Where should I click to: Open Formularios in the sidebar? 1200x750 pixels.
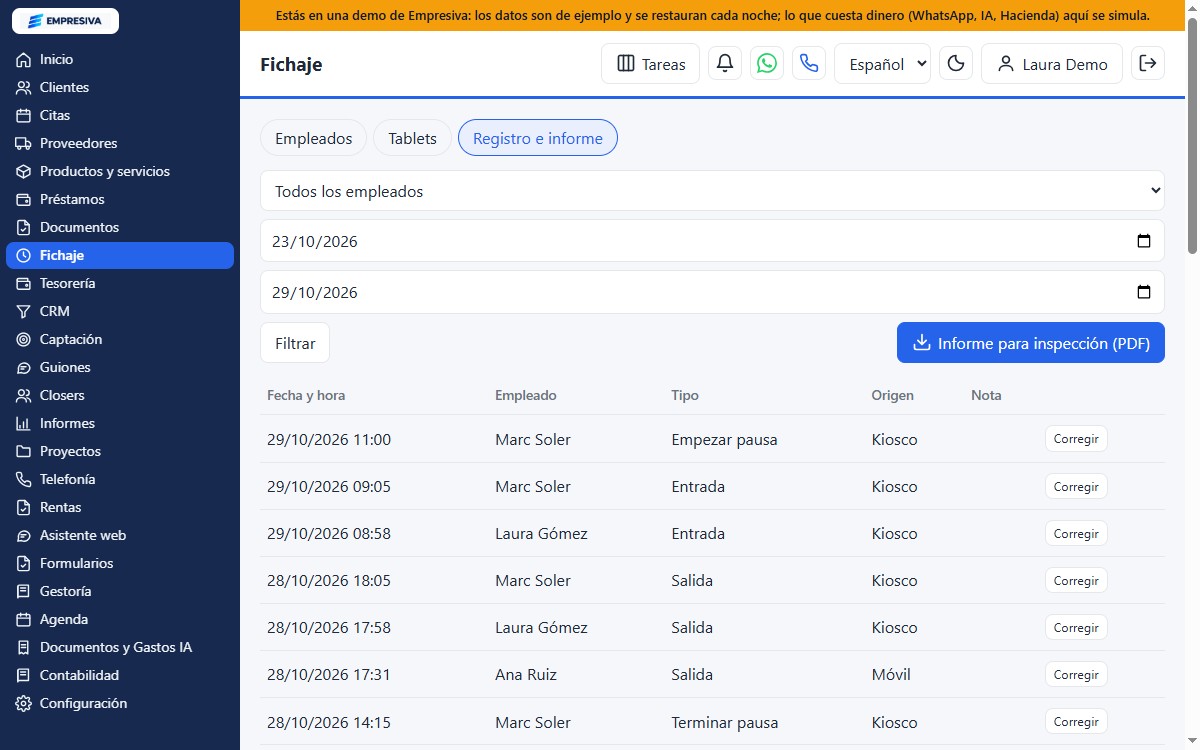(x=120, y=564)
